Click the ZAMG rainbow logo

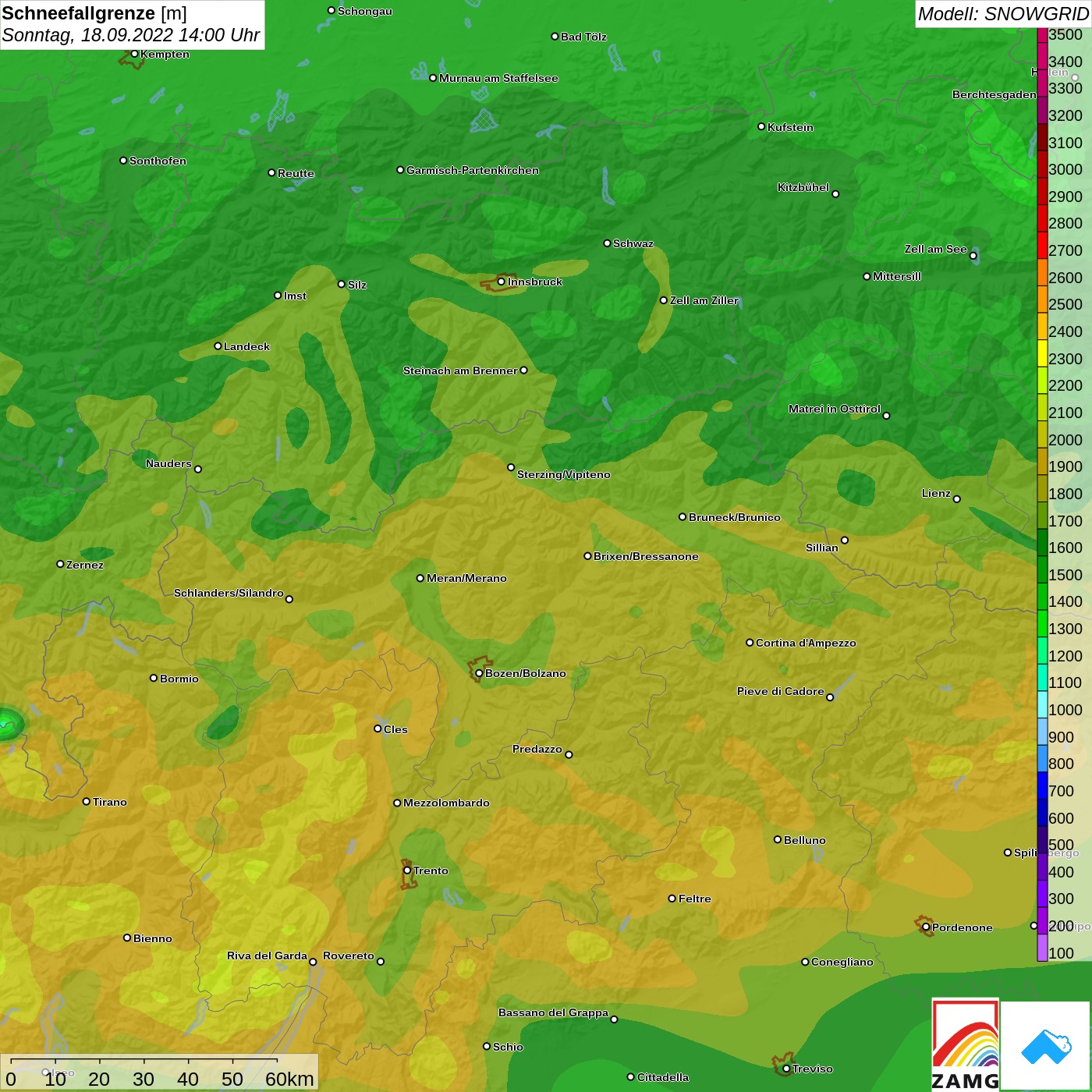[x=965, y=1045]
